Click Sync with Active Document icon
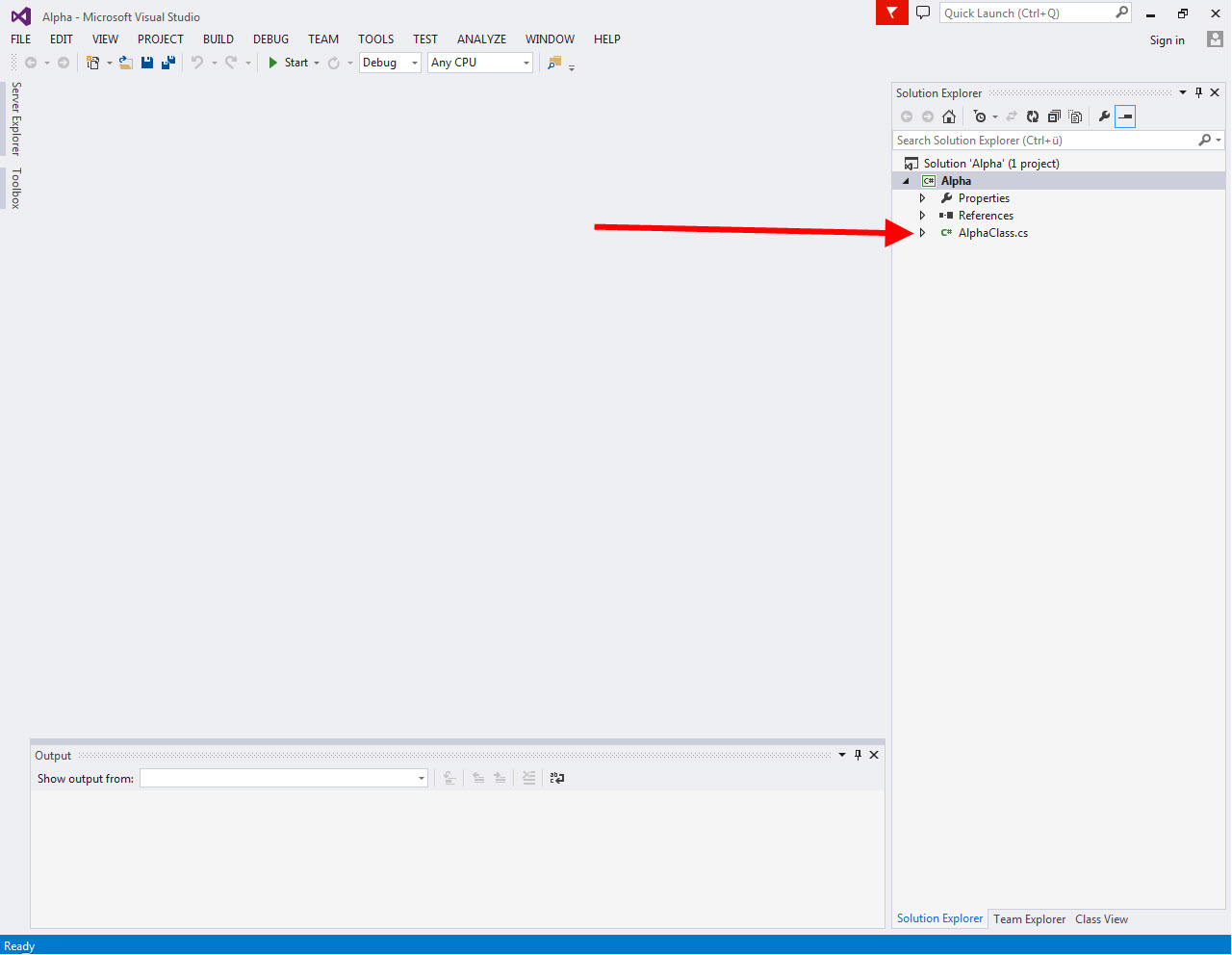The width and height of the screenshot is (1232, 955). [x=1012, y=116]
